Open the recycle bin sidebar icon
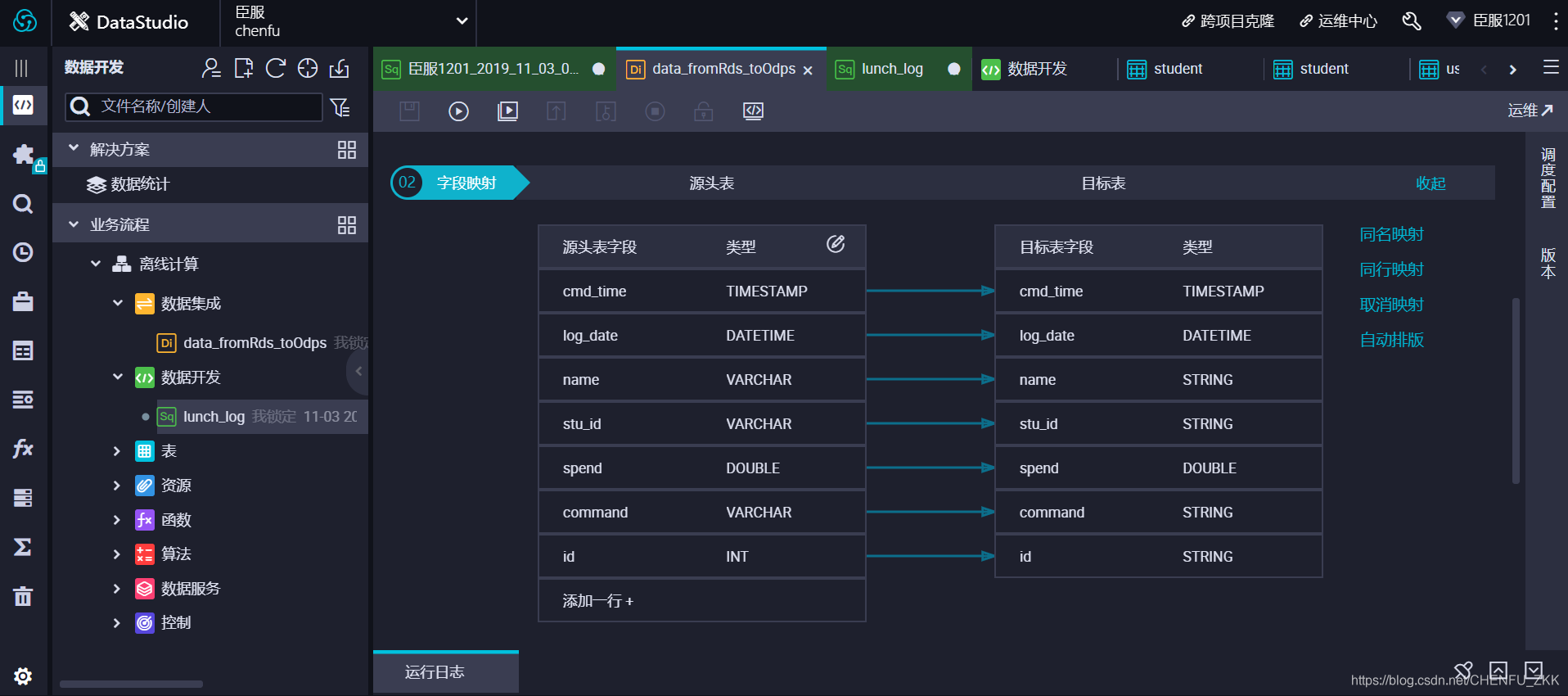This screenshot has height=696, width=1568. (x=23, y=595)
